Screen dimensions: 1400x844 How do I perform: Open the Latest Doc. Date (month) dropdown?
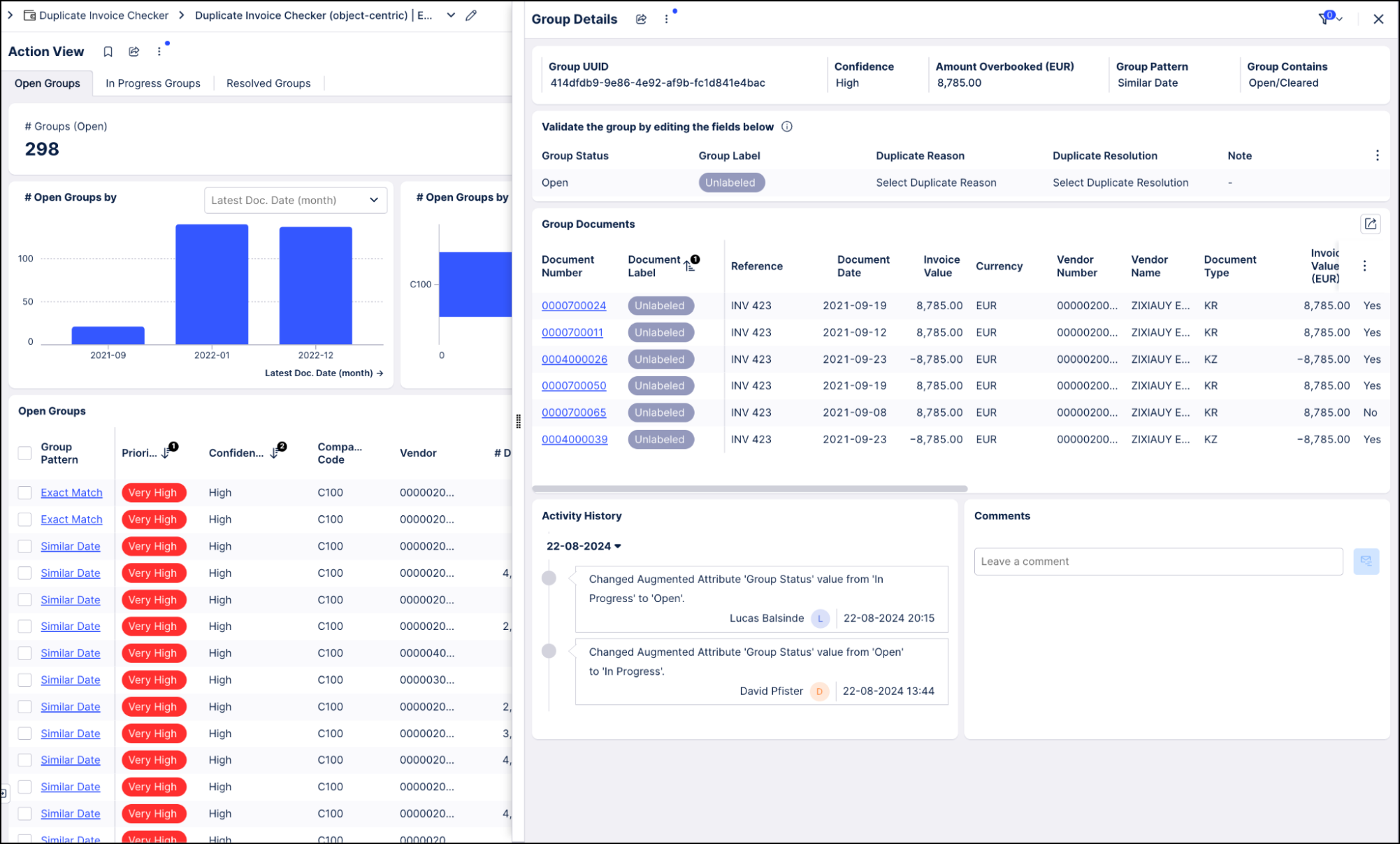pyautogui.click(x=296, y=200)
